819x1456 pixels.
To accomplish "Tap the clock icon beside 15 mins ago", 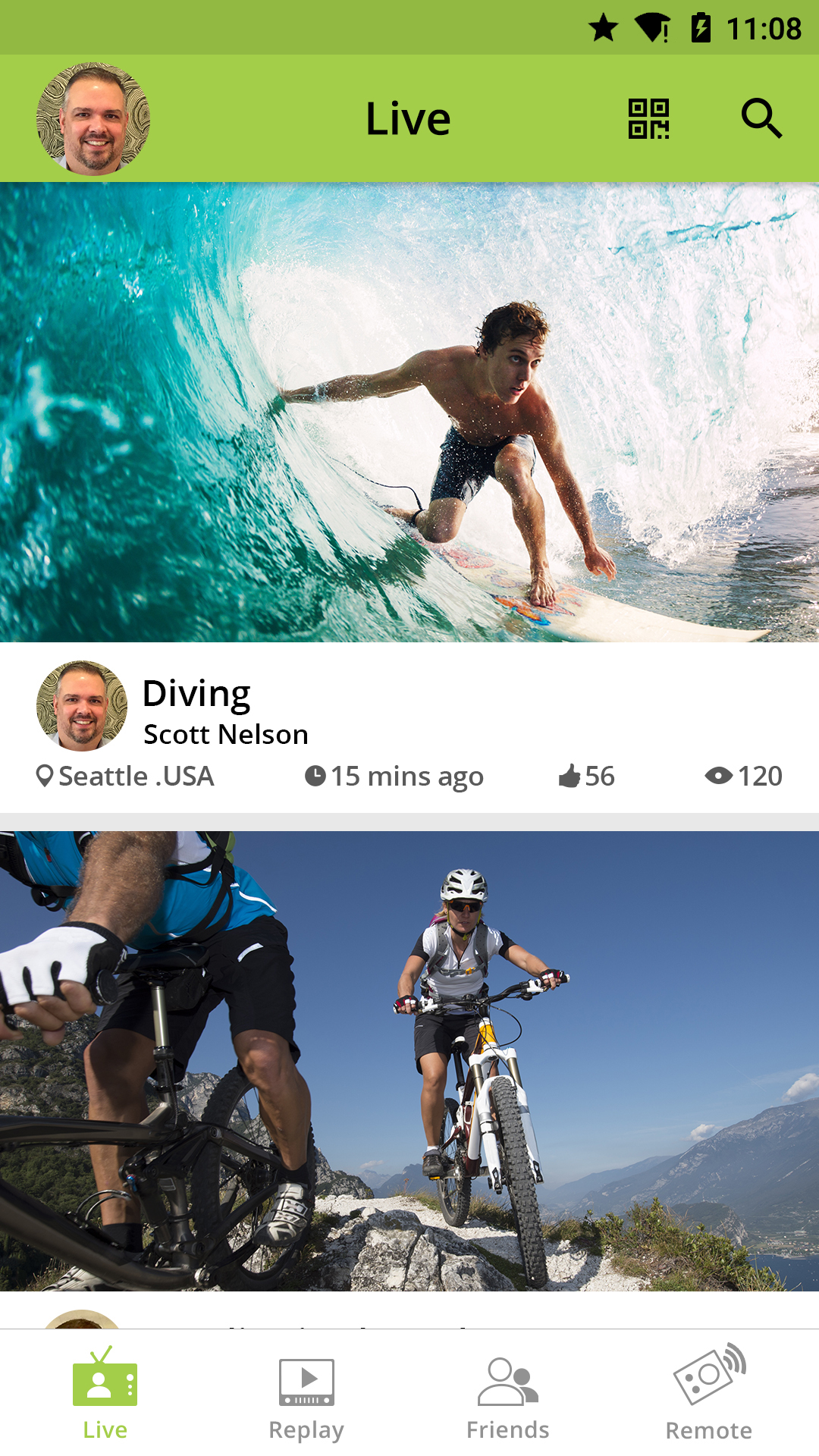I will coord(315,776).
